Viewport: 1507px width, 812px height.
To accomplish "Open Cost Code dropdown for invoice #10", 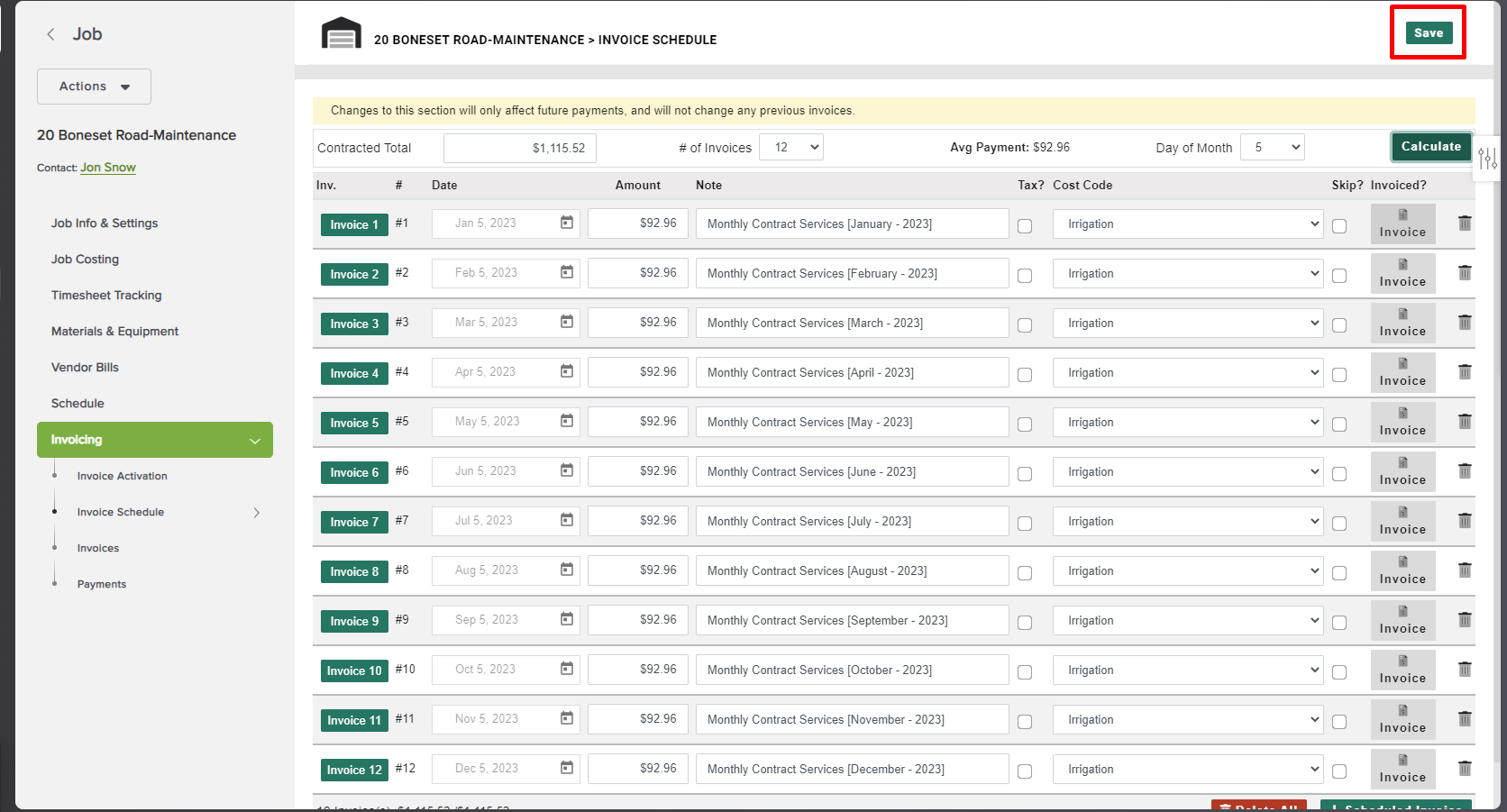I will click(x=1188, y=670).
